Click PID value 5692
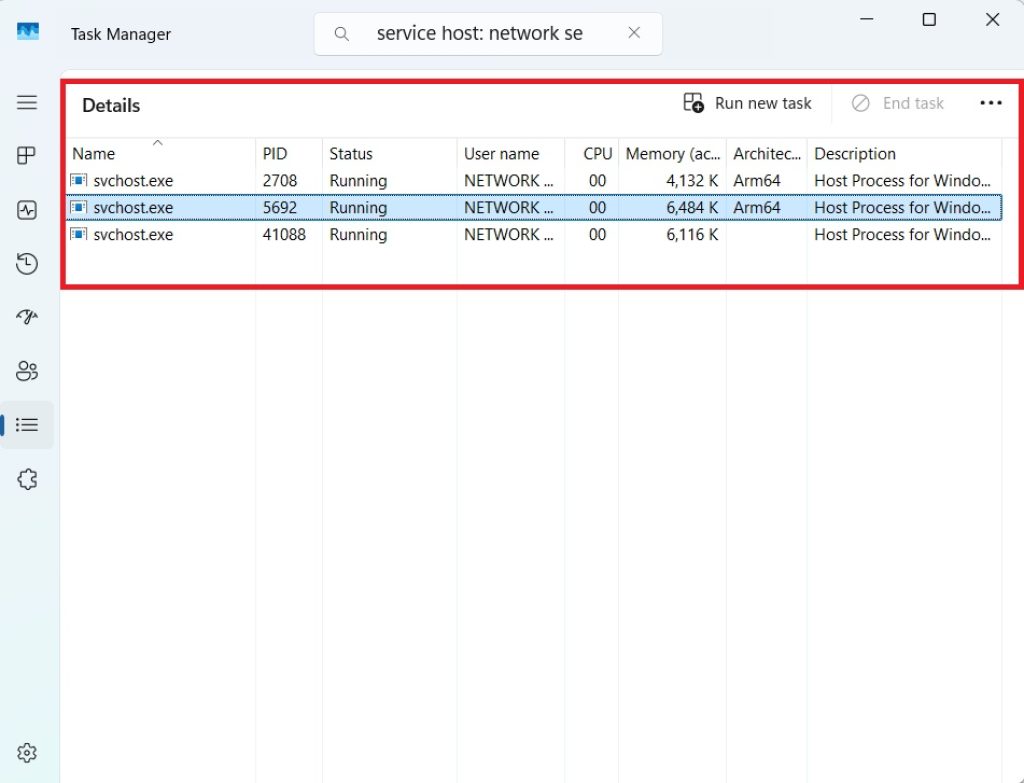The height and width of the screenshot is (783, 1024). click(280, 208)
